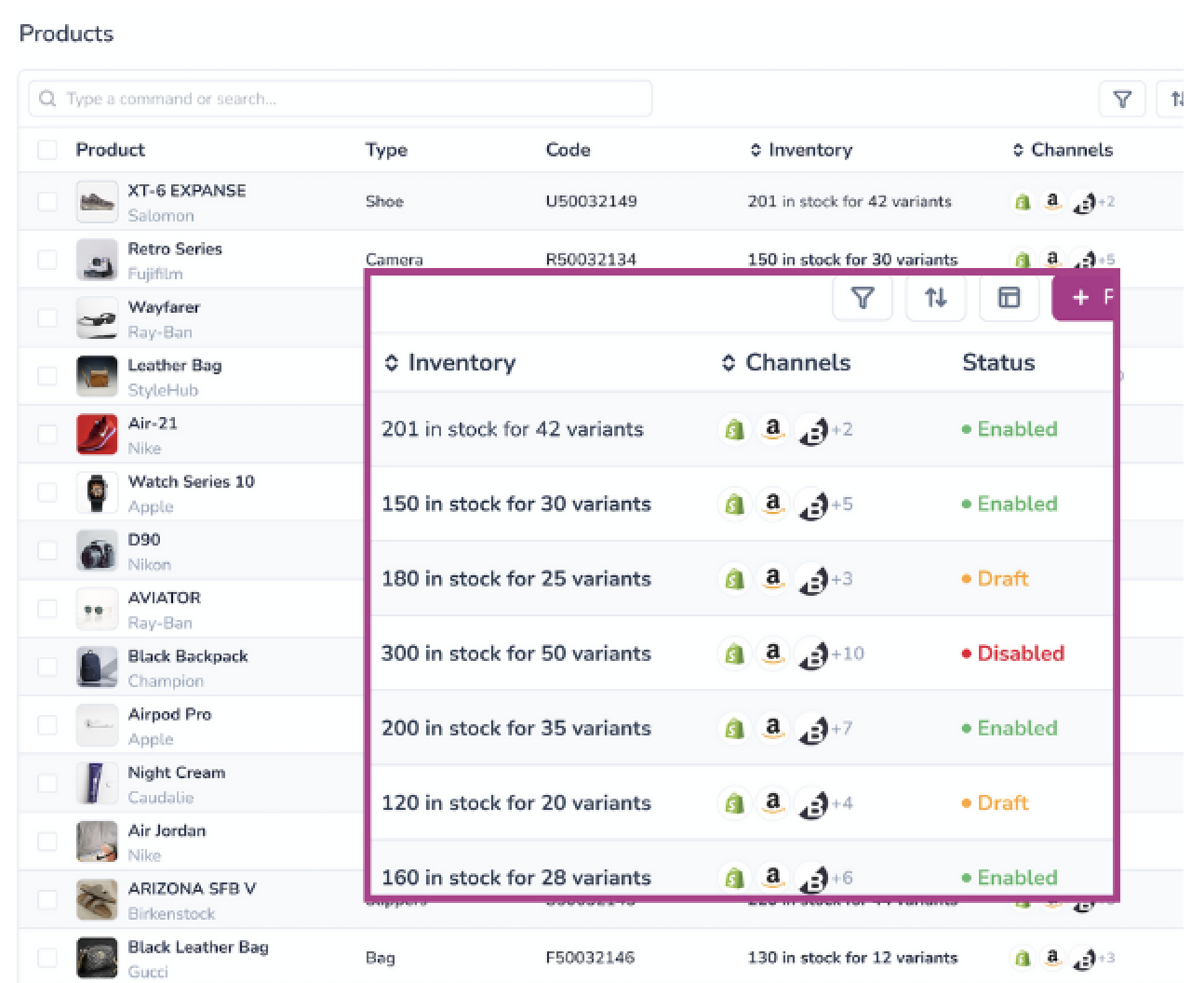Open the Airpod Pro product thumbnail

(97, 725)
